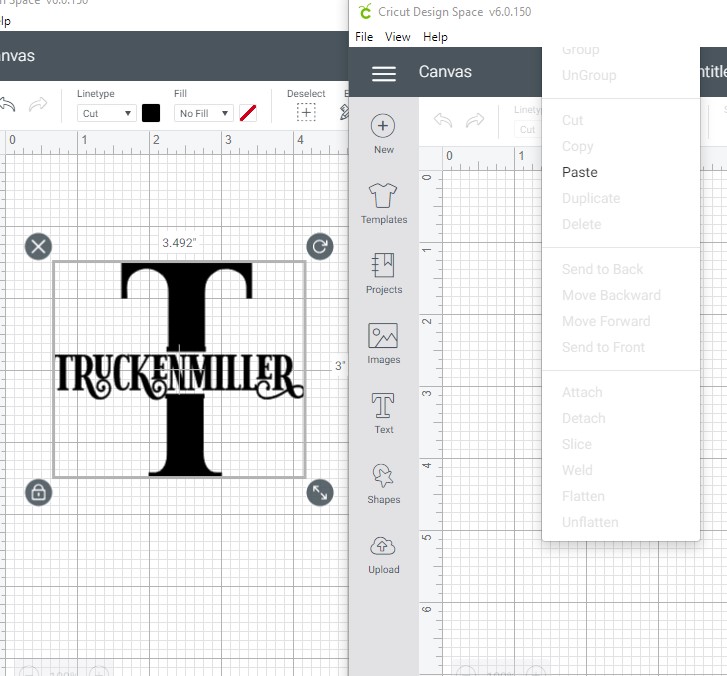This screenshot has height=676, width=727.
Task: Click Canvas title in right window
Action: (x=445, y=72)
